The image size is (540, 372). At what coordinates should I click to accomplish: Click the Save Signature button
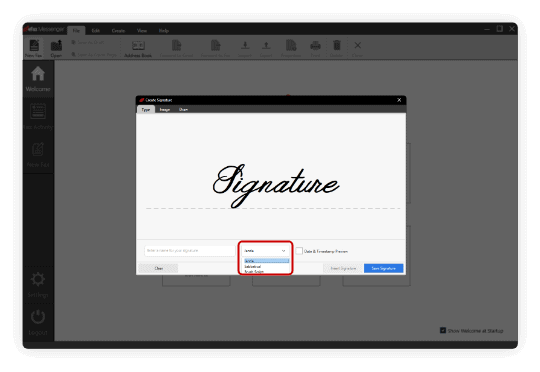[383, 268]
